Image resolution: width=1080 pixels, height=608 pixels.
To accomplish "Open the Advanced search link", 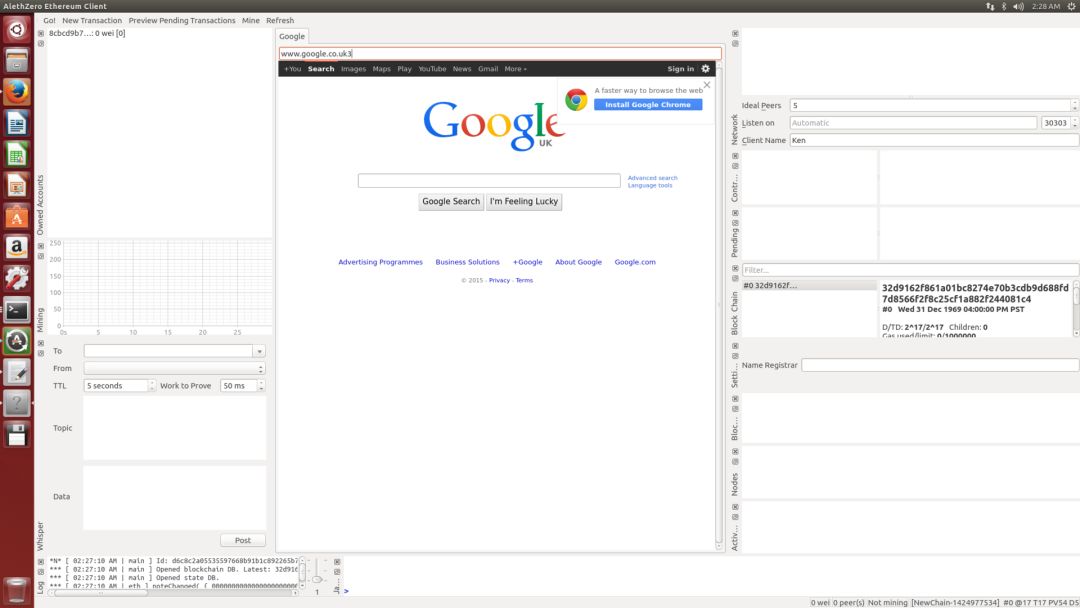I will 652,178.
